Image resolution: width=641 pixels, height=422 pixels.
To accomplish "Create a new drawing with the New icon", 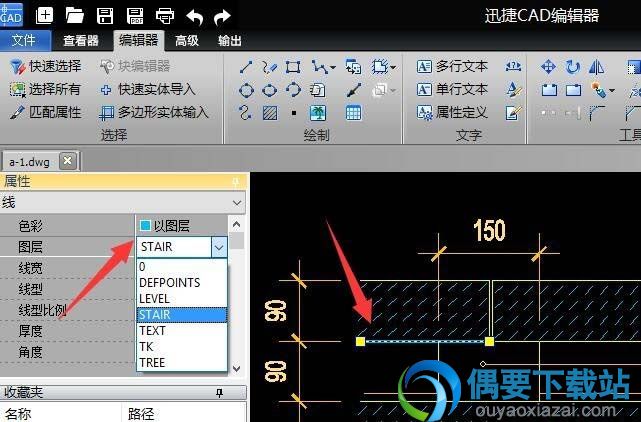I will point(45,16).
